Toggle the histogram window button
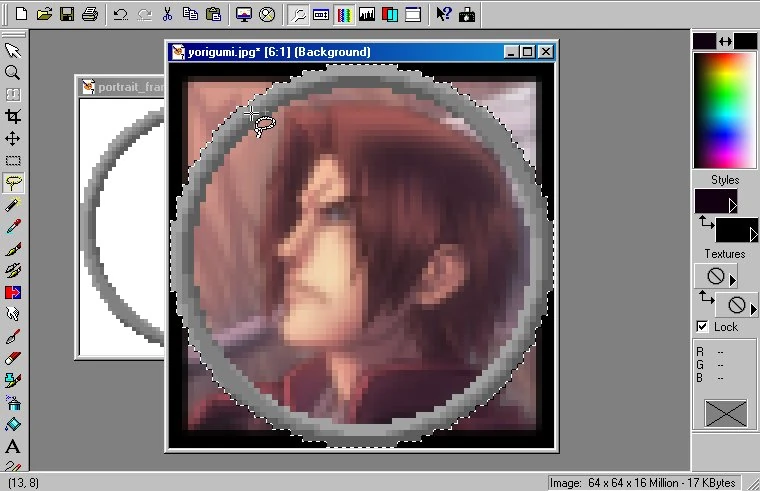This screenshot has width=760, height=491. coord(367,15)
